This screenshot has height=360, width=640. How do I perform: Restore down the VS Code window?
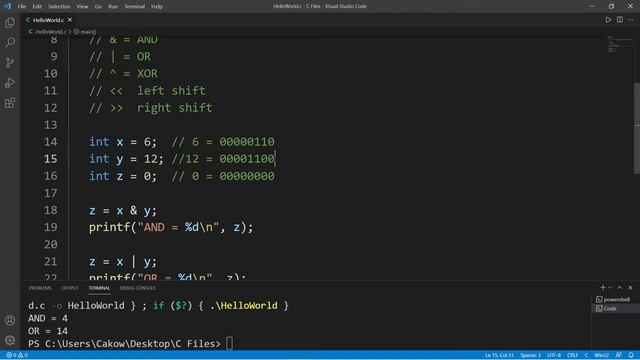point(611,6)
